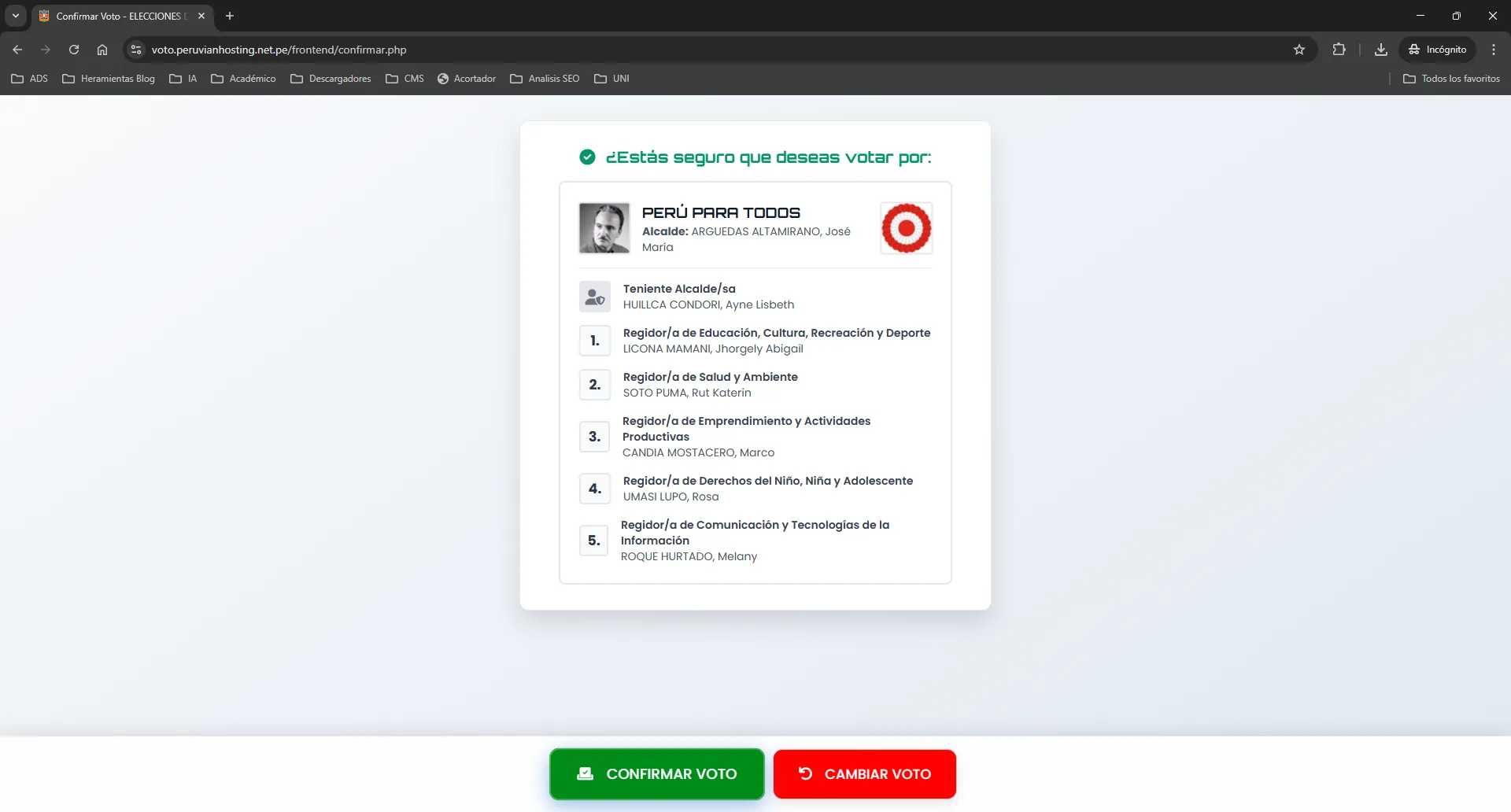The image size is (1511, 812).
Task: Click the green Confirmar Voto button
Action: (656, 773)
